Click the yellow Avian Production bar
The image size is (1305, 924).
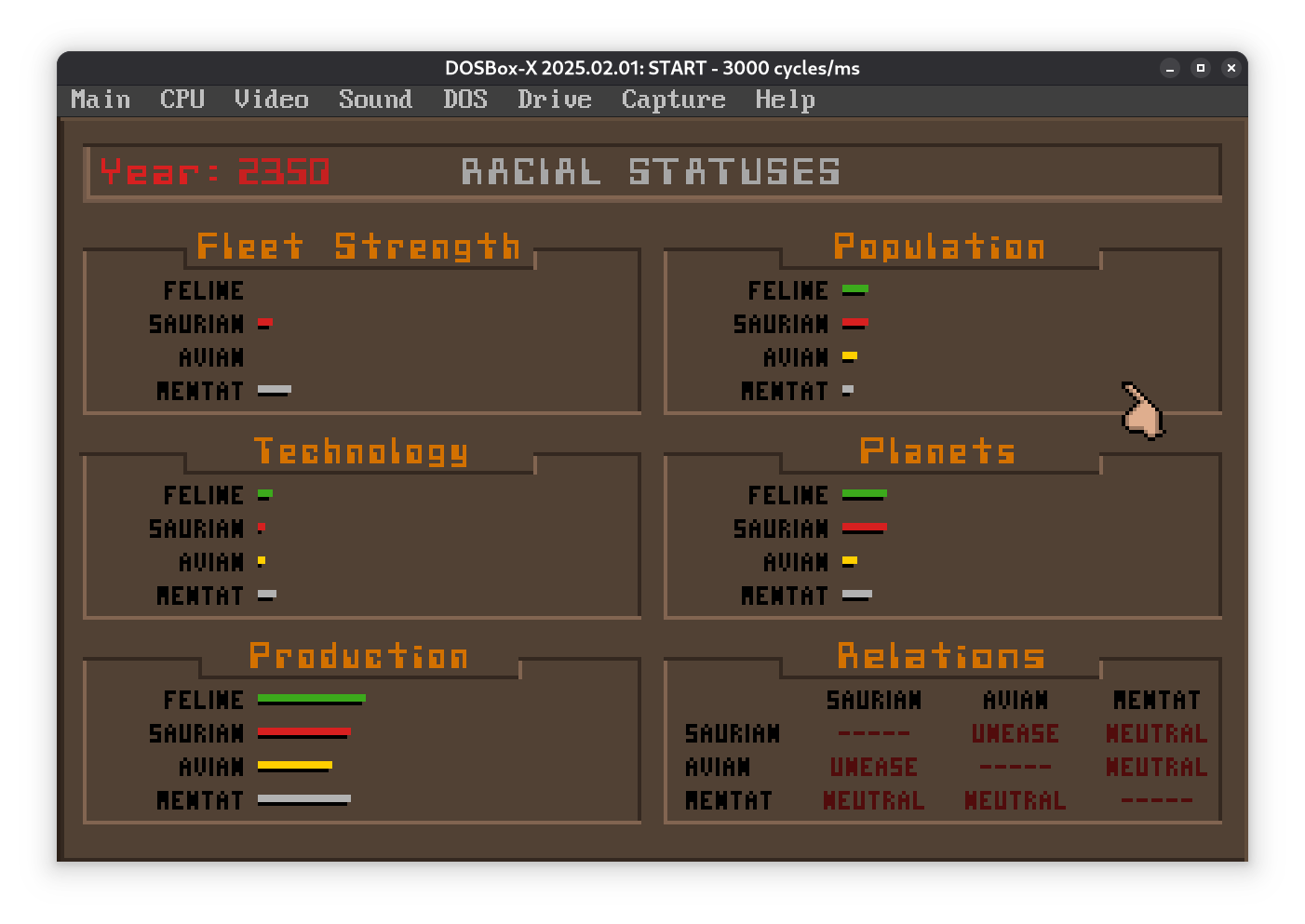[x=294, y=766]
